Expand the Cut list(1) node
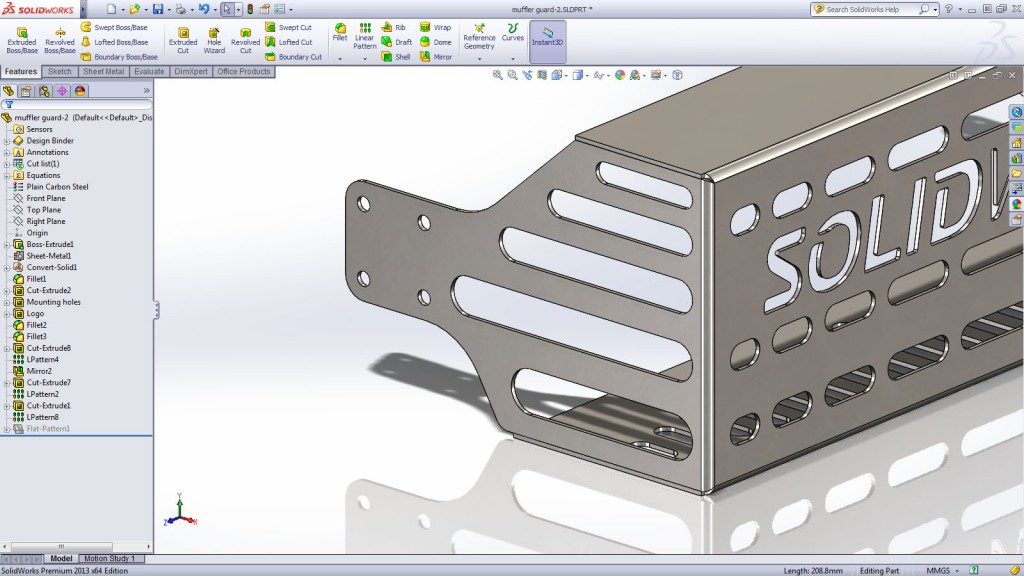This screenshot has width=1024, height=576. click(x=7, y=164)
